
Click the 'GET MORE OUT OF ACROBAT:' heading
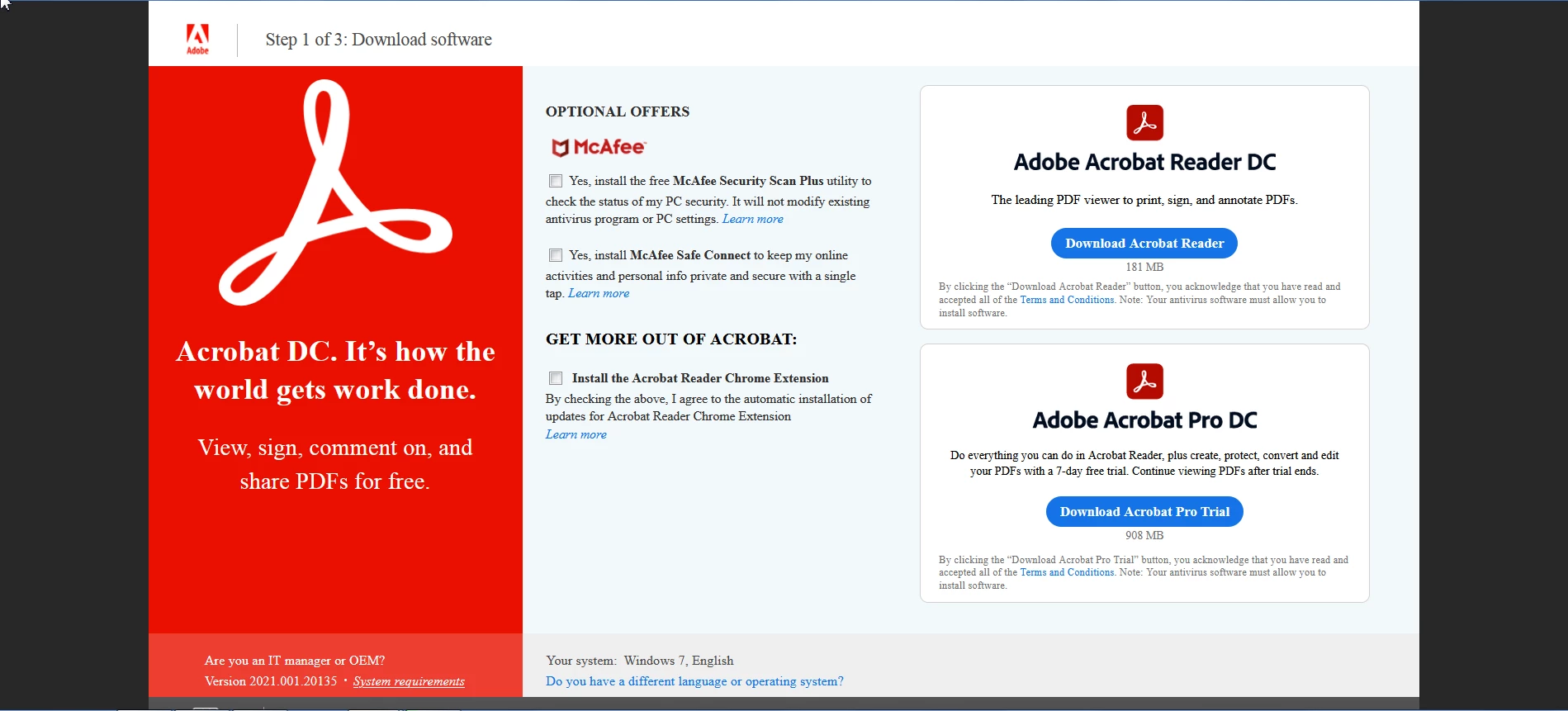pyautogui.click(x=671, y=339)
